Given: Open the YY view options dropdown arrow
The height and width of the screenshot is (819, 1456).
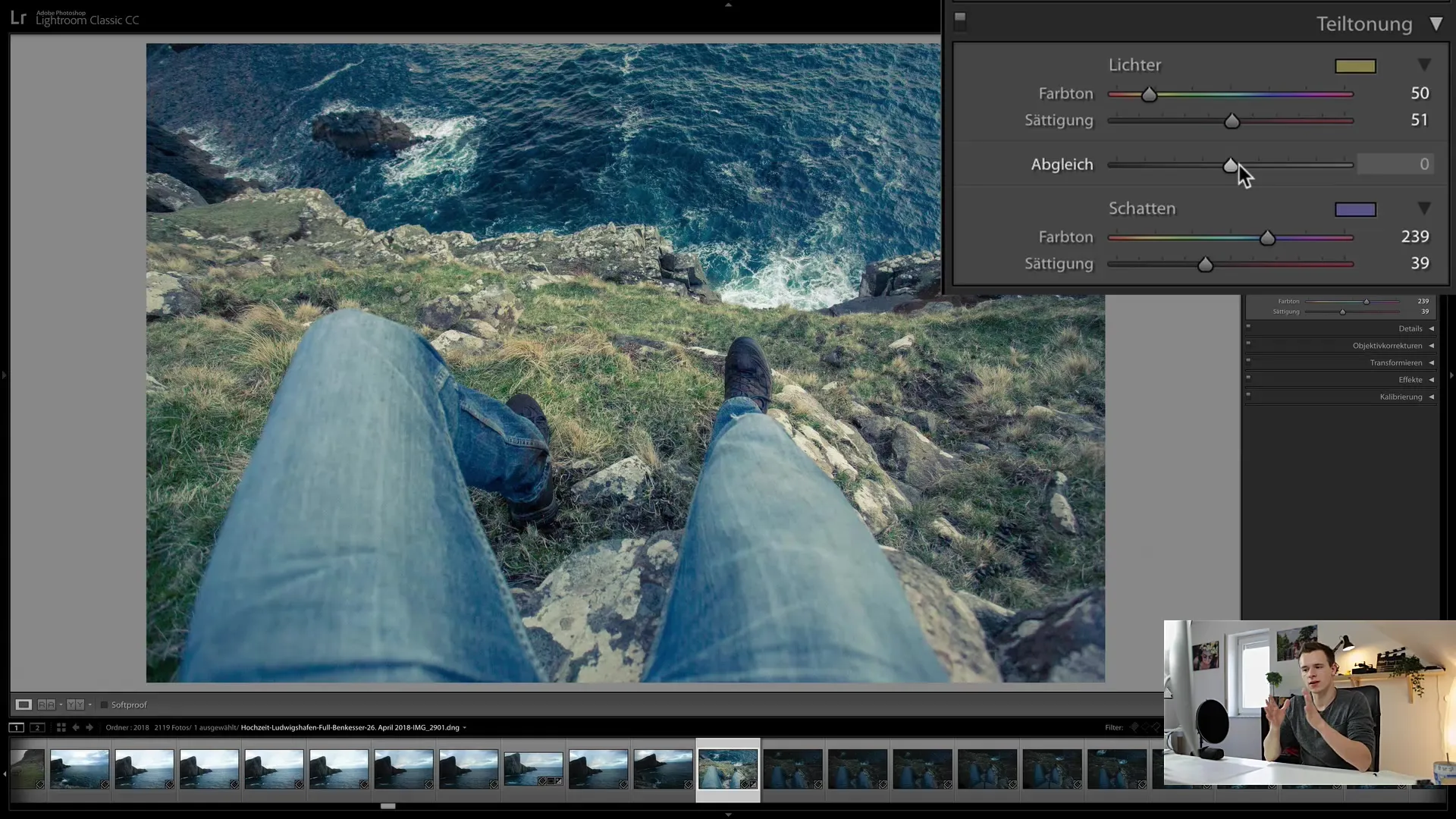Looking at the screenshot, I should click(x=89, y=705).
